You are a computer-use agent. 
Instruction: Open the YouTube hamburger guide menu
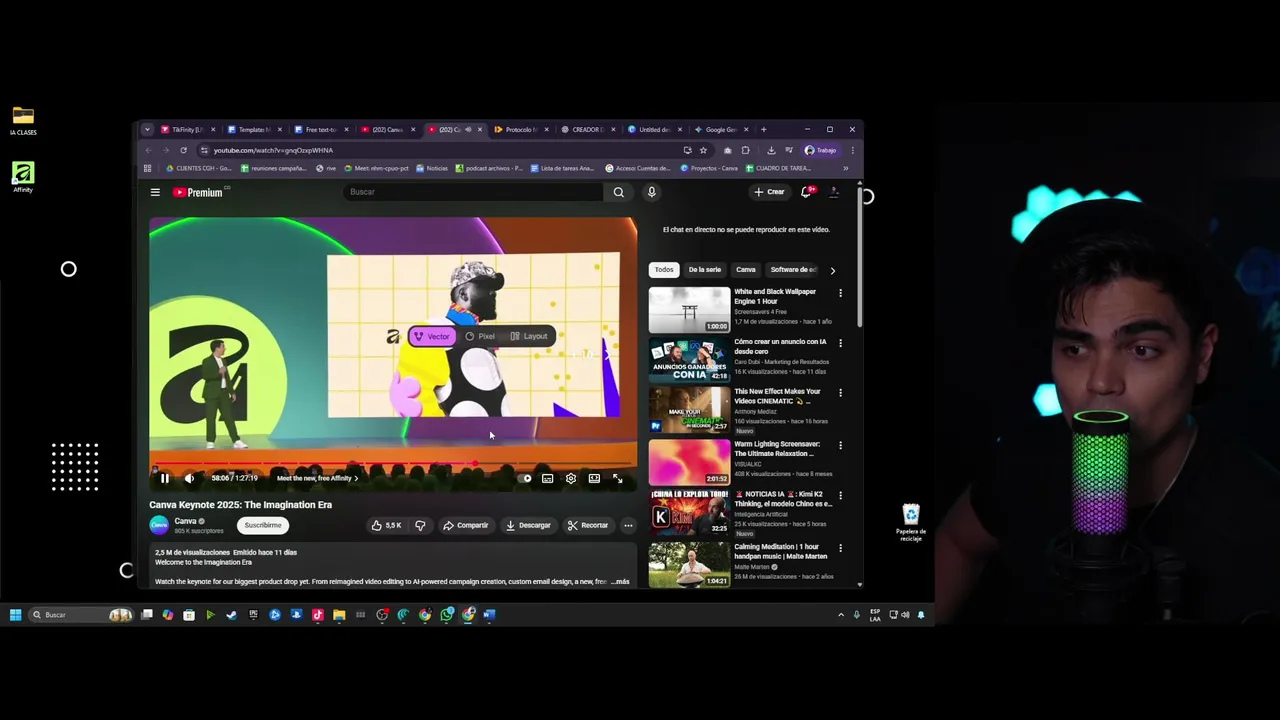(x=155, y=192)
